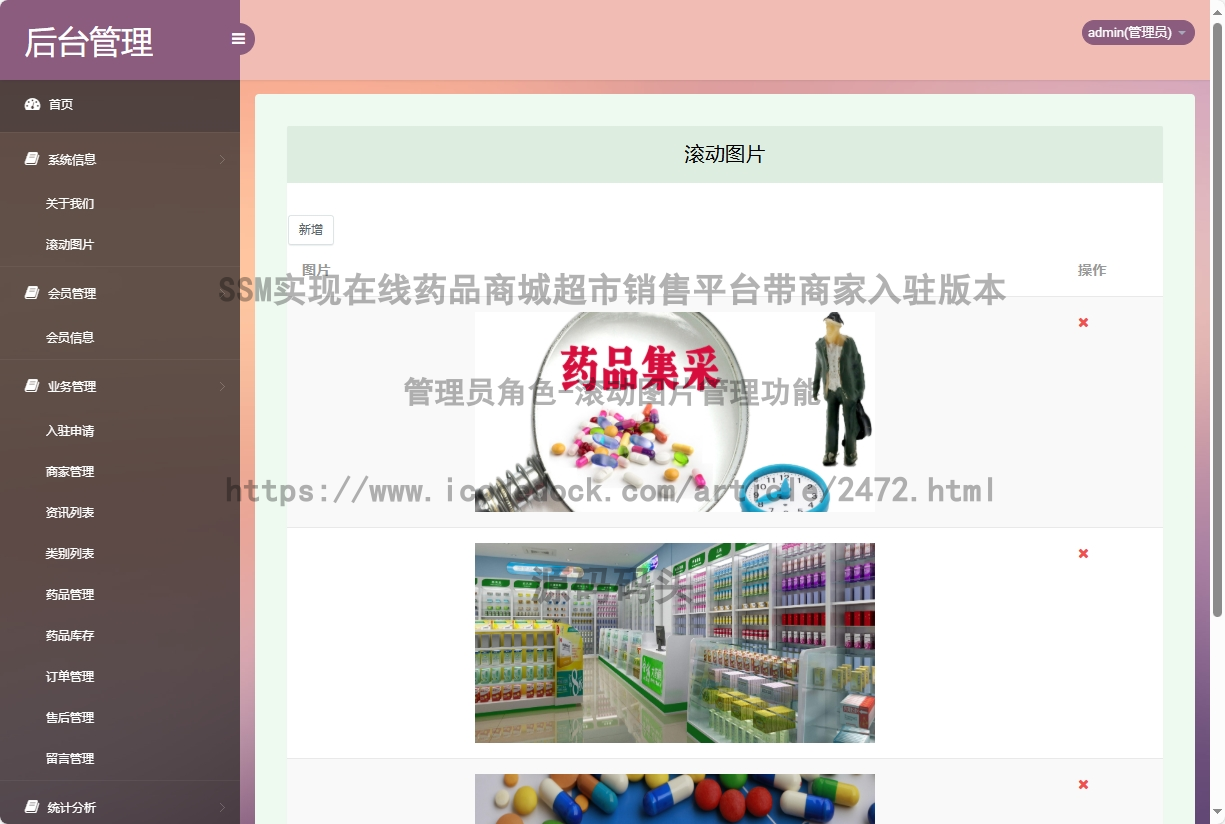Delete the colorful capsules image with red X
1225x824 pixels.
(x=1083, y=784)
